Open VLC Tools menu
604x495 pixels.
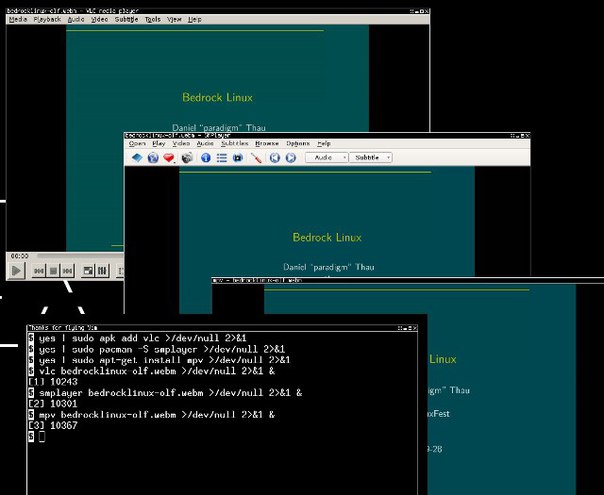tap(152, 19)
